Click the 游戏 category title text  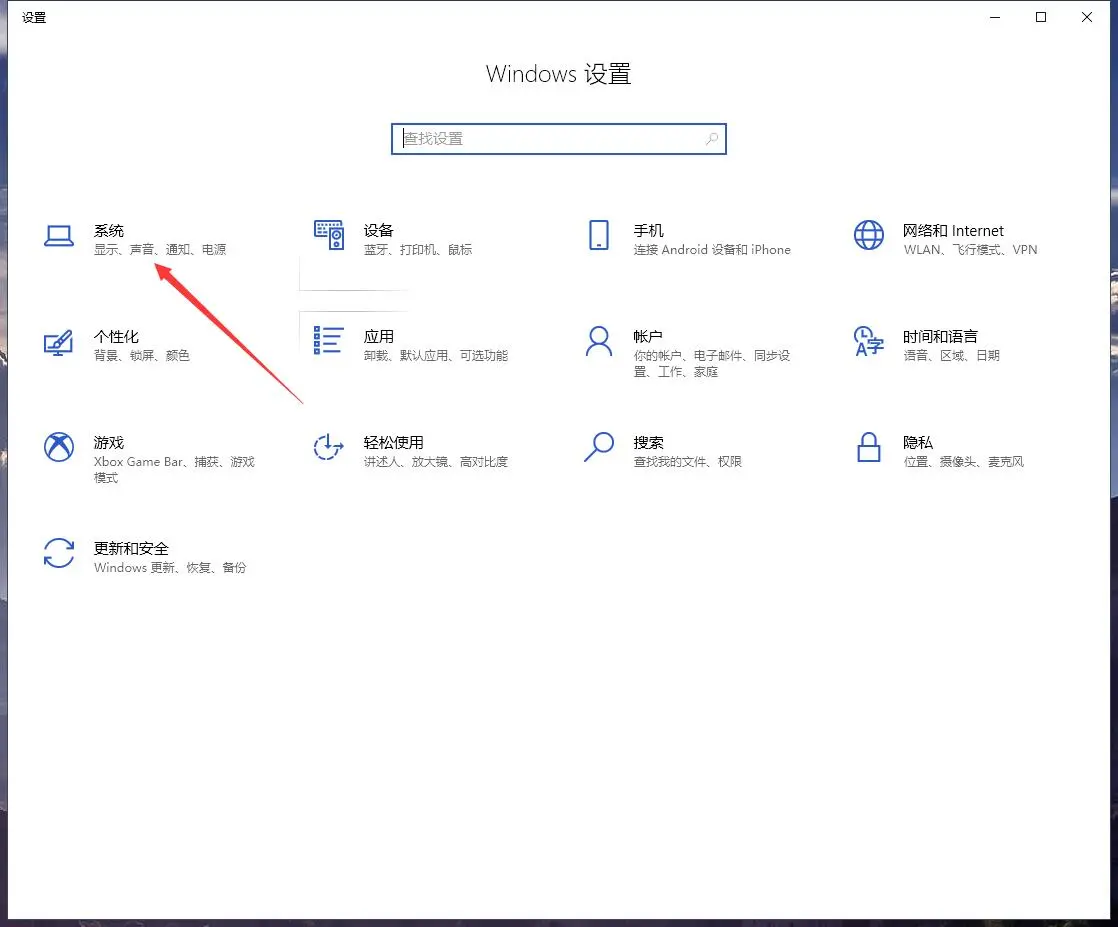(x=109, y=442)
